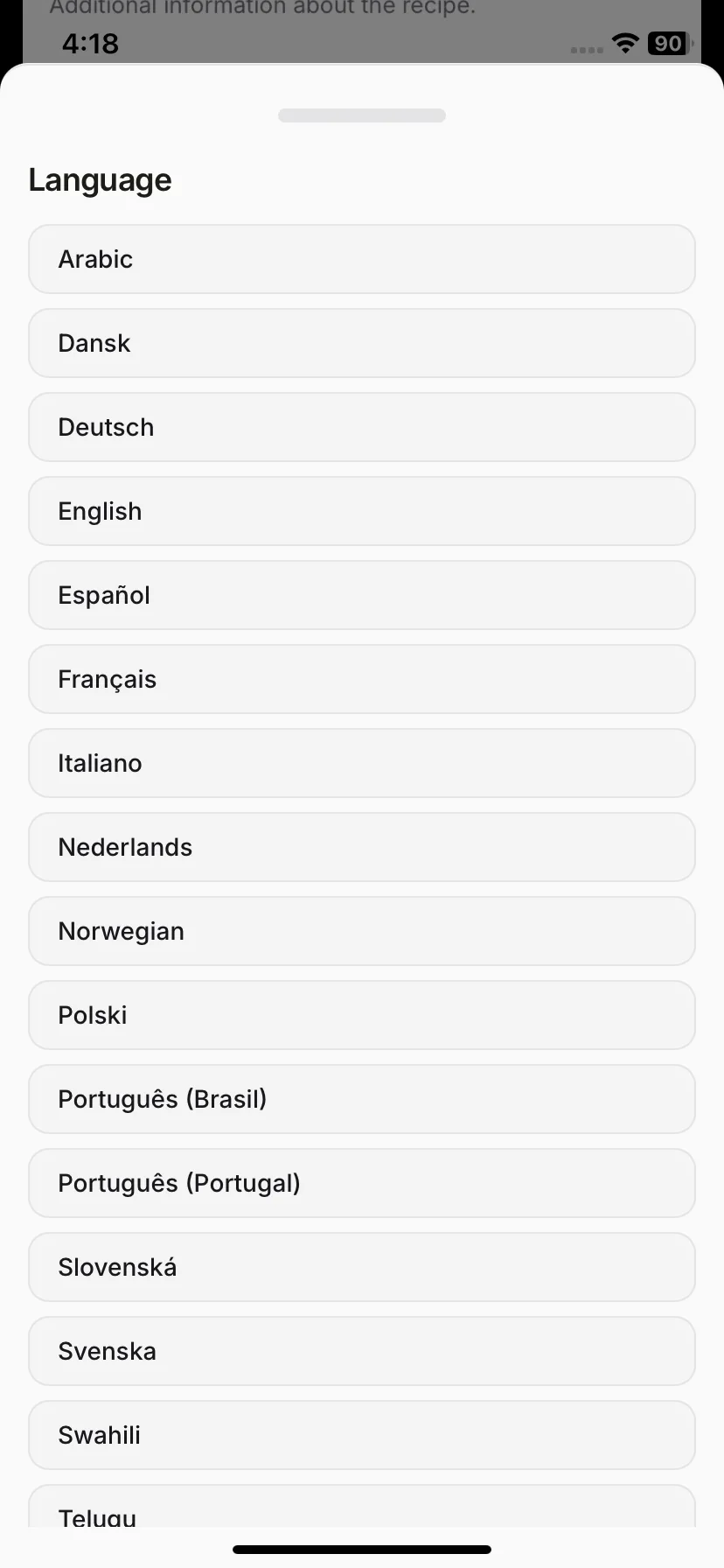Viewport: 724px width, 1568px height.
Task: Set language to English
Action: (362, 511)
